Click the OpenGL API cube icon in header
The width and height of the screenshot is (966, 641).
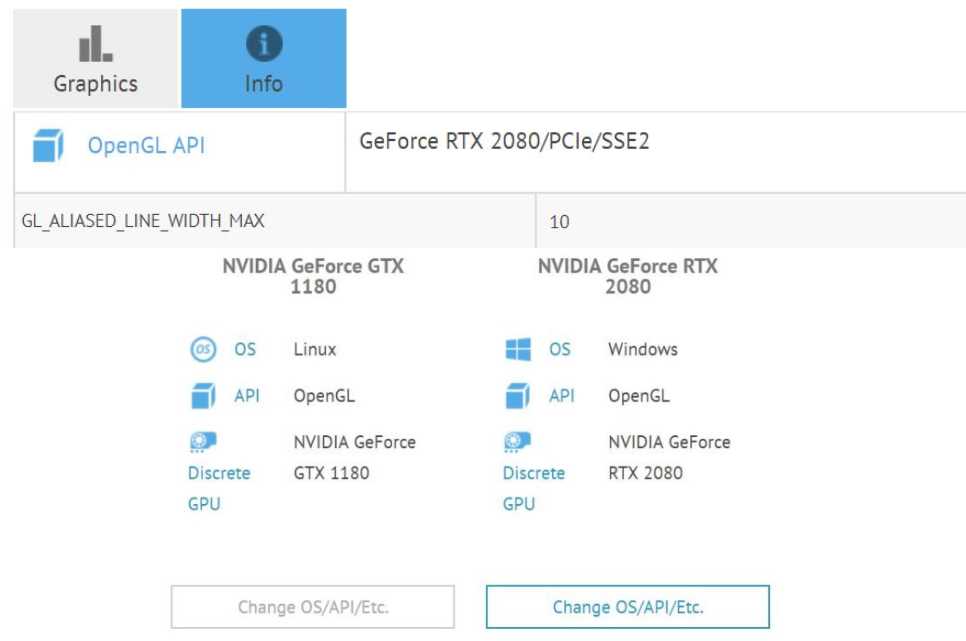pyautogui.click(x=48, y=145)
